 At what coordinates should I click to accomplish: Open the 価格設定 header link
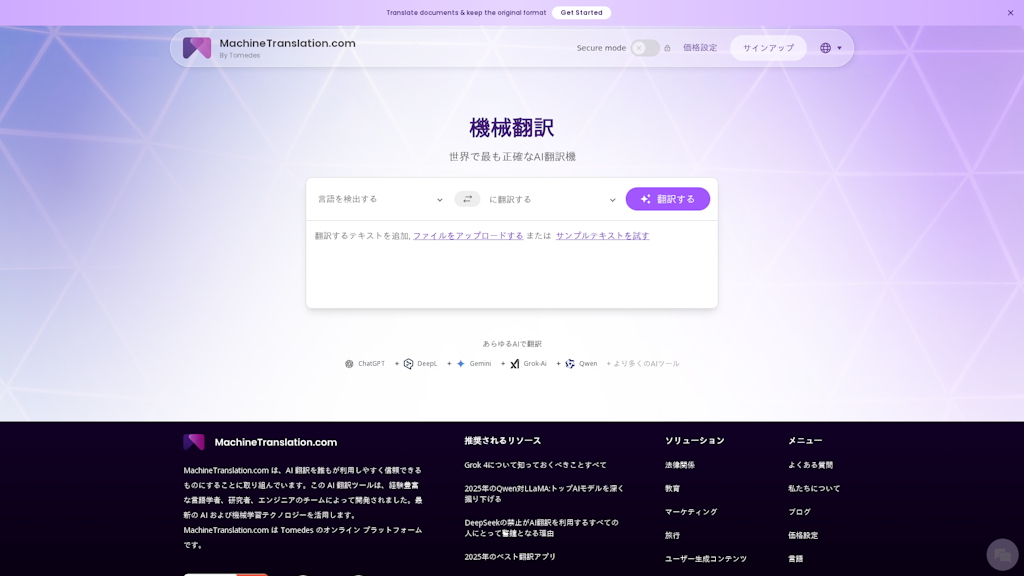[700, 48]
